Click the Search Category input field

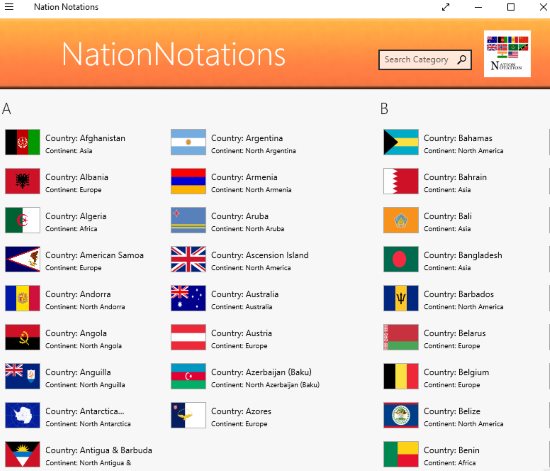click(x=425, y=60)
